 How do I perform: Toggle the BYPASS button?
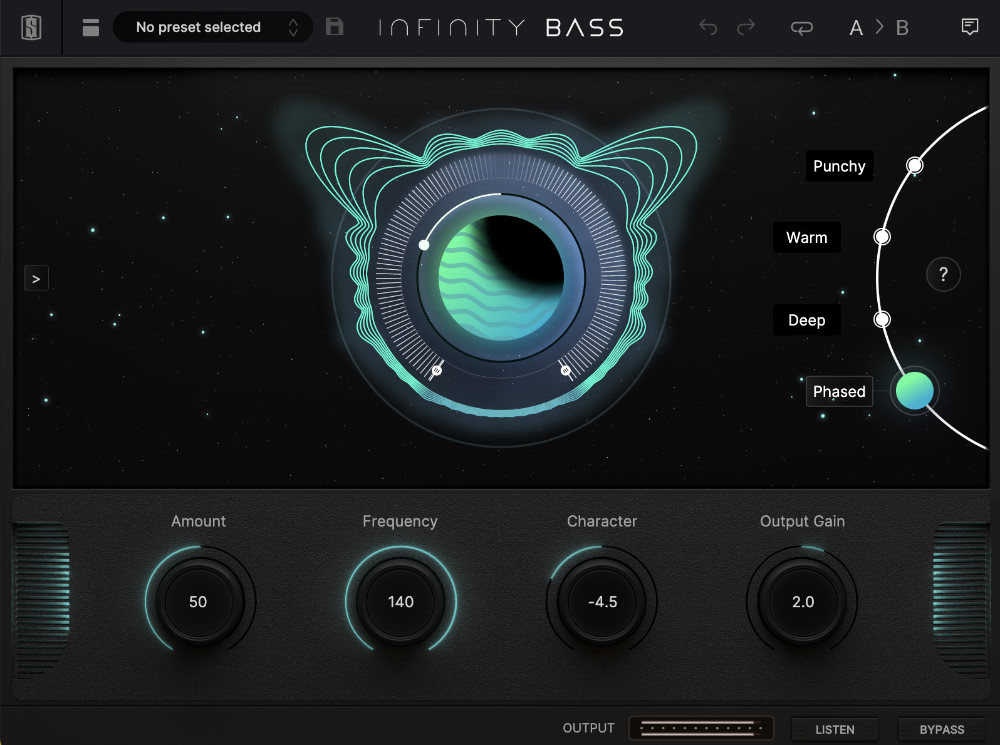[x=942, y=729]
